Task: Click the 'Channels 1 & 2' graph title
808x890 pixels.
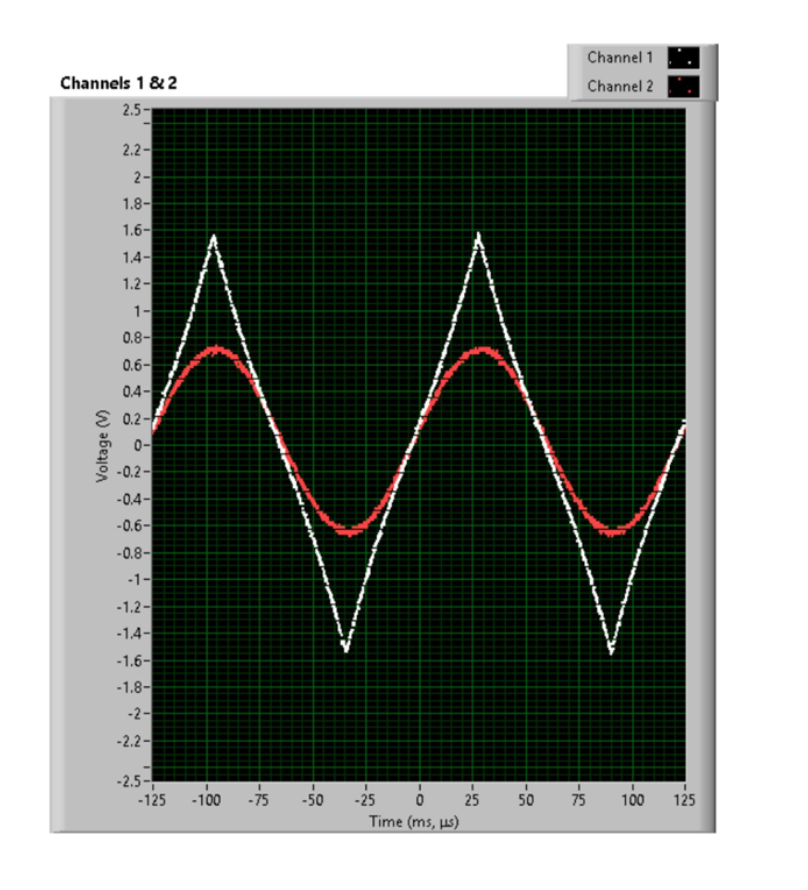Action: (118, 82)
